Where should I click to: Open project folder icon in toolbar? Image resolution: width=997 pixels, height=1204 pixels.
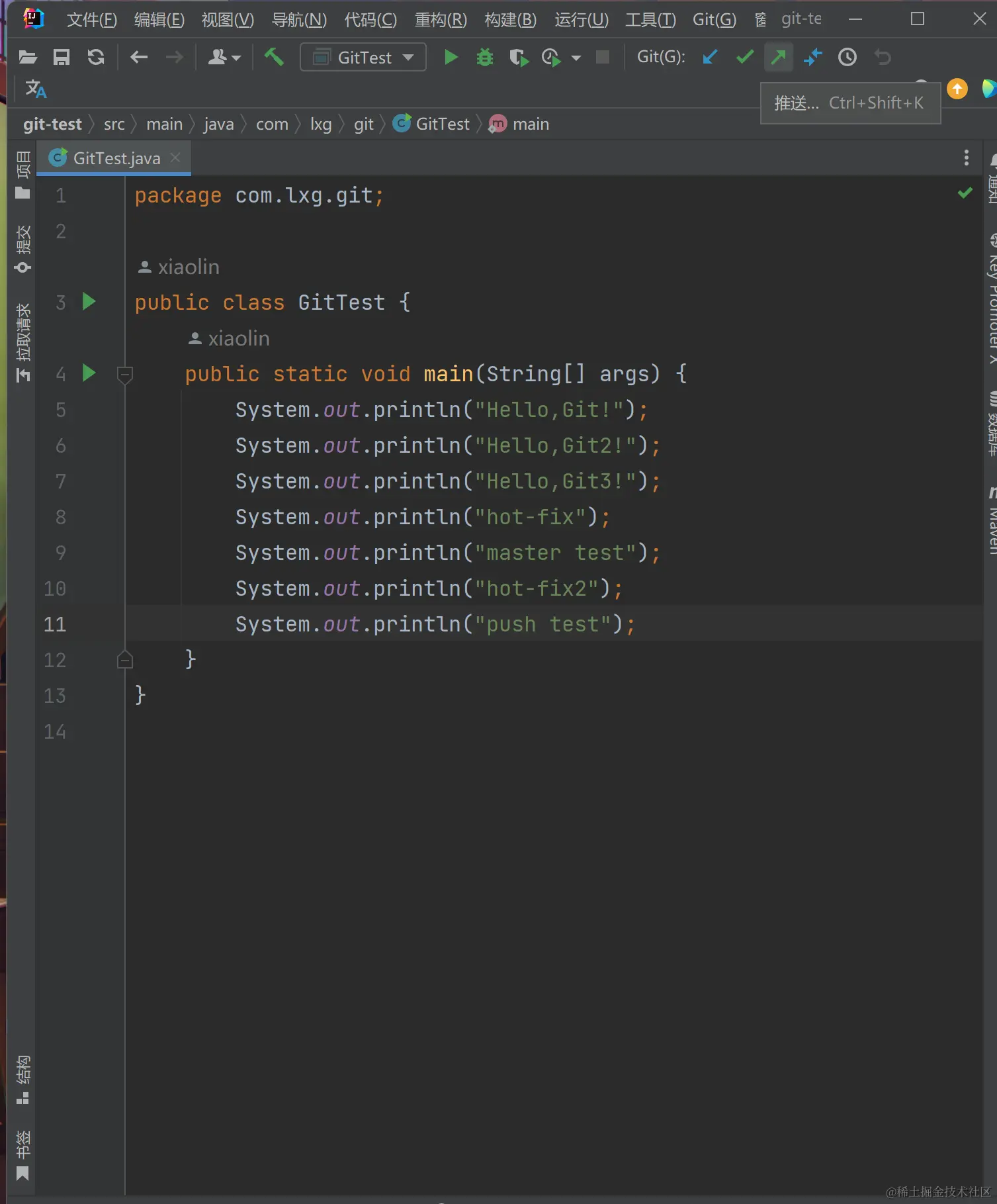27,58
